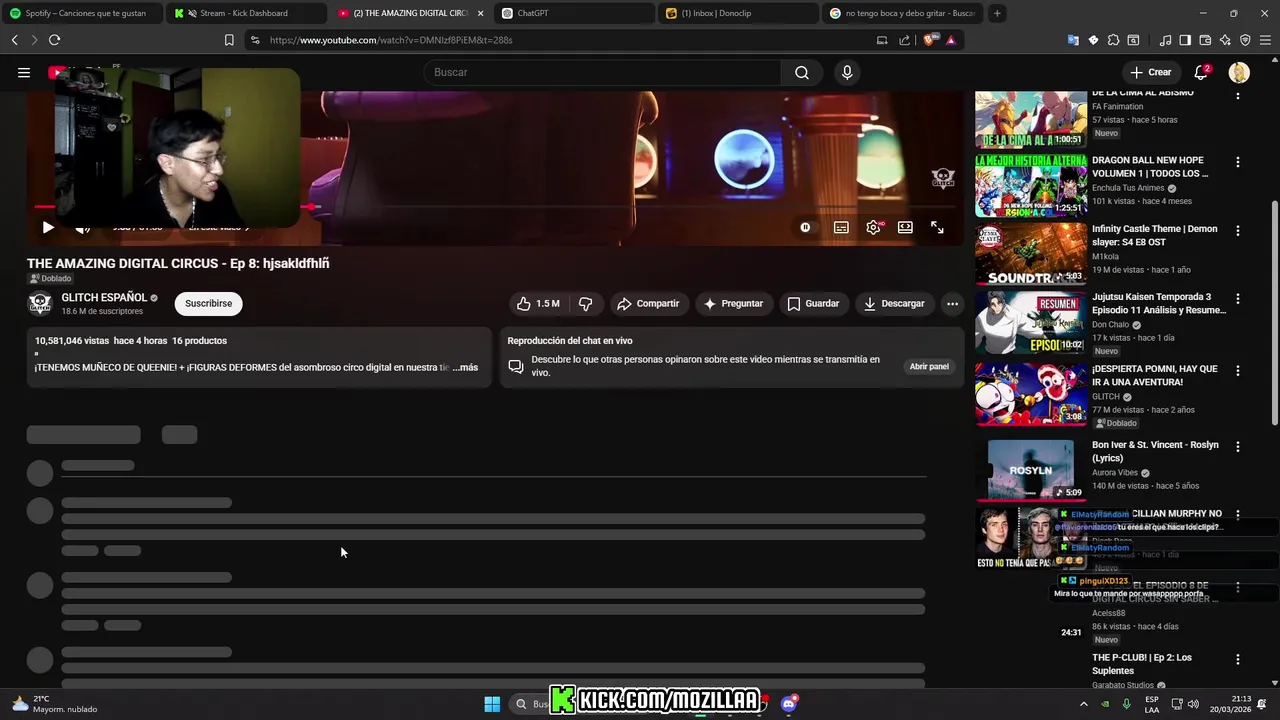Close THE AMAZING DIGITAL CIRCUS tab

click(480, 13)
